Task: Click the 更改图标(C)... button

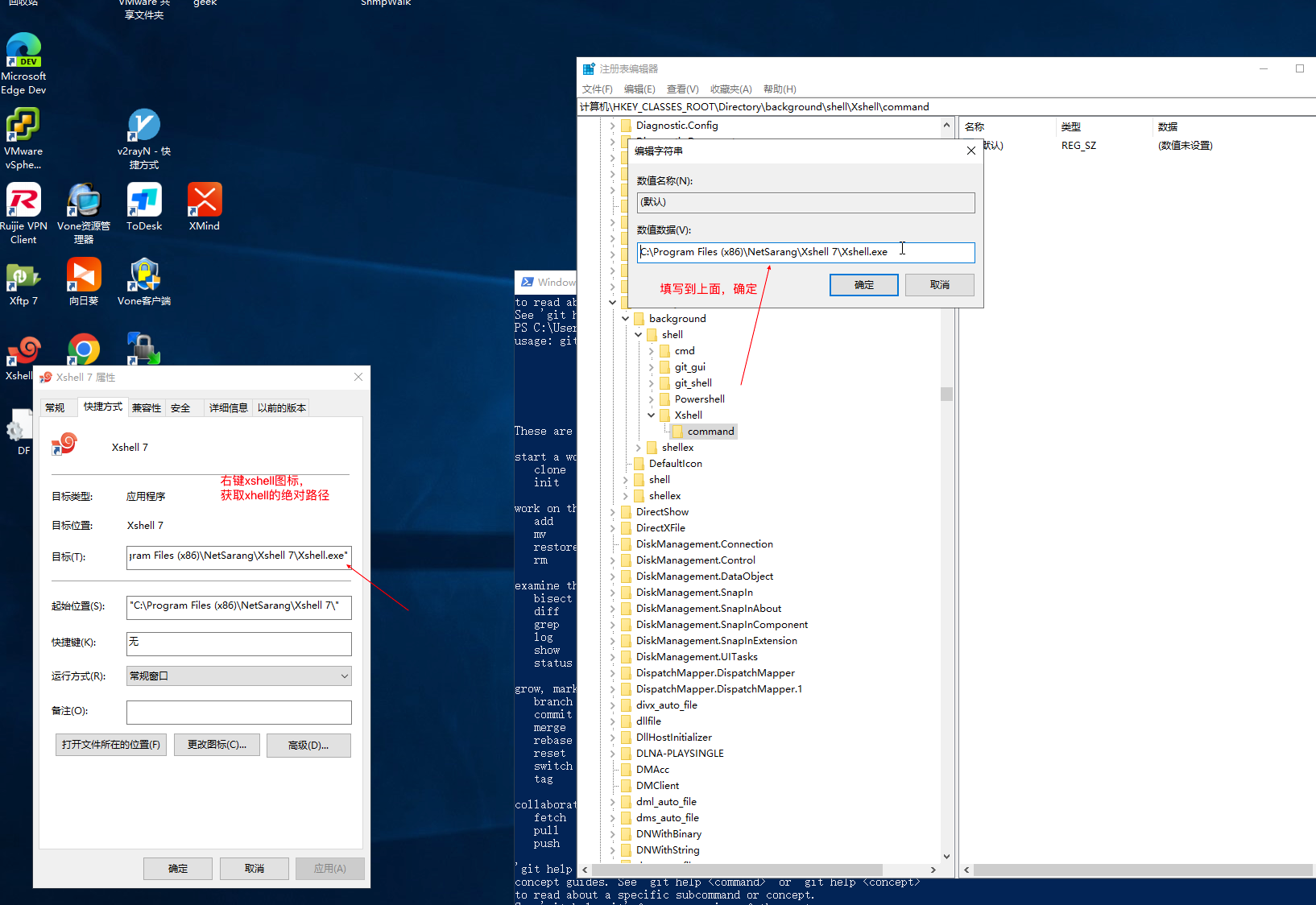Action: [217, 745]
